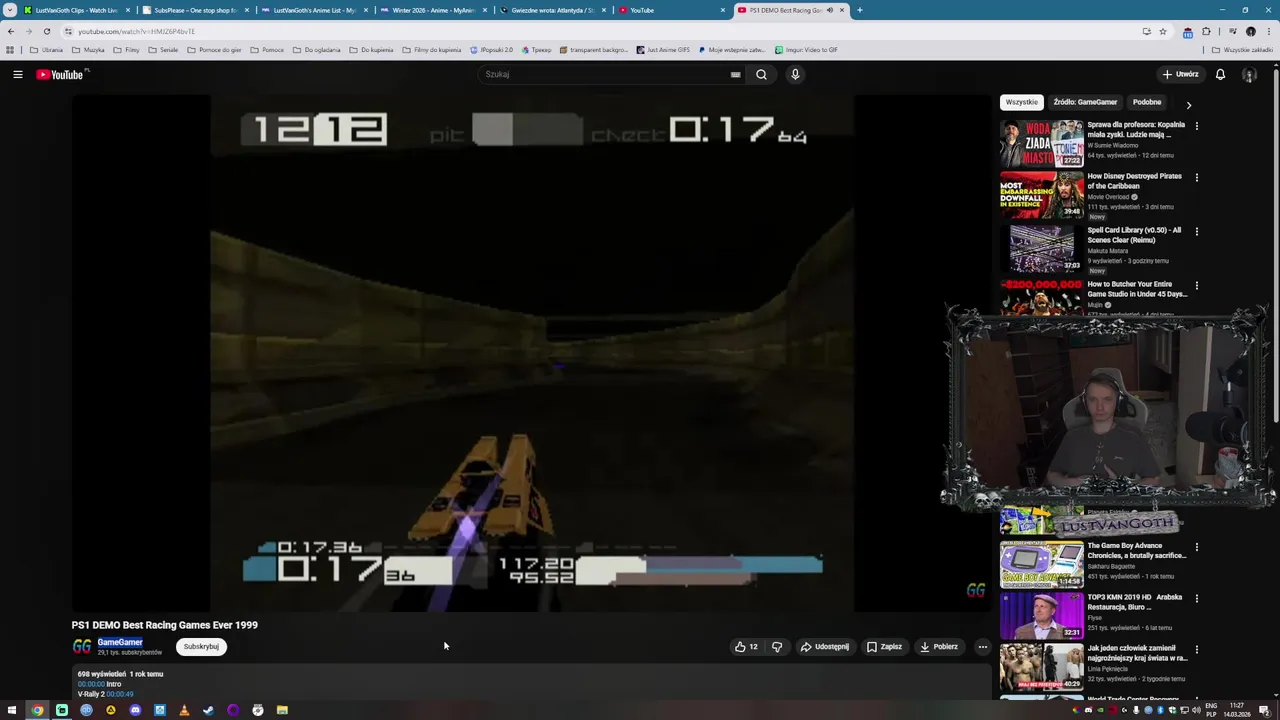1280x720 pixels.
Task: Bookmark this page with the star icon
Action: tap(1162, 31)
